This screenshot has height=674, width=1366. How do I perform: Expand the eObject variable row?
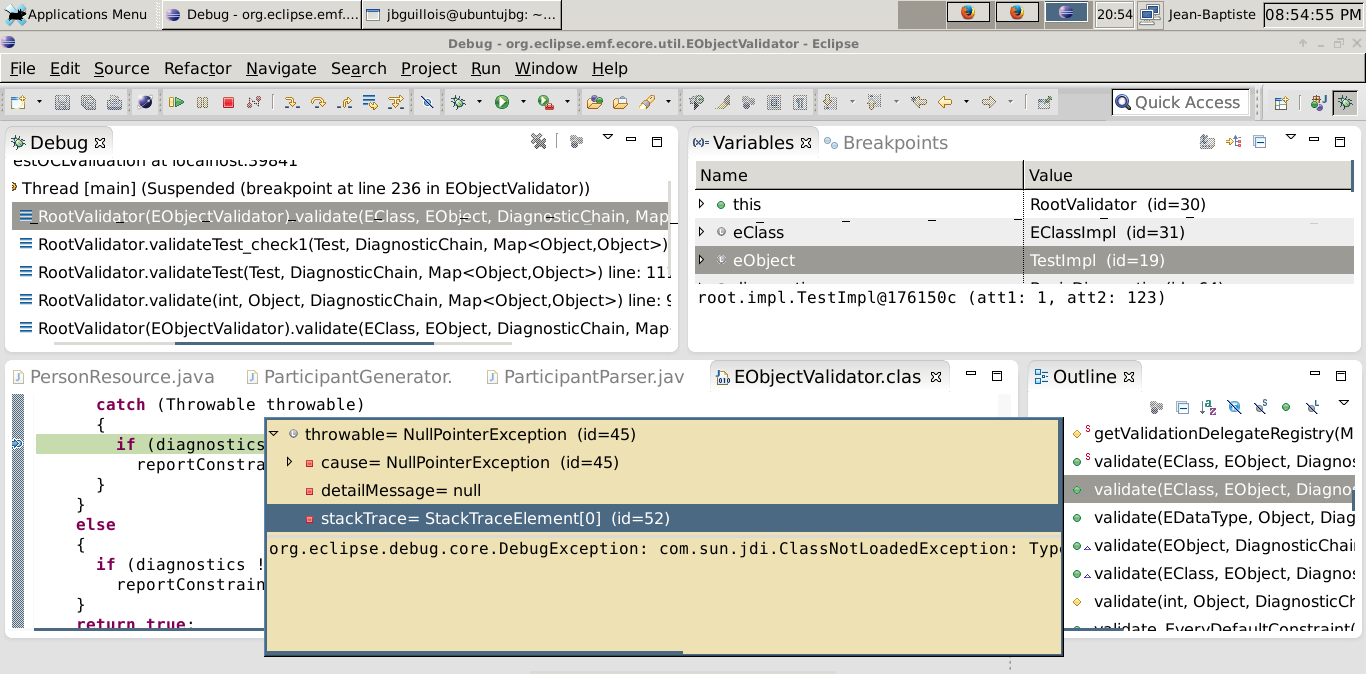pos(701,260)
